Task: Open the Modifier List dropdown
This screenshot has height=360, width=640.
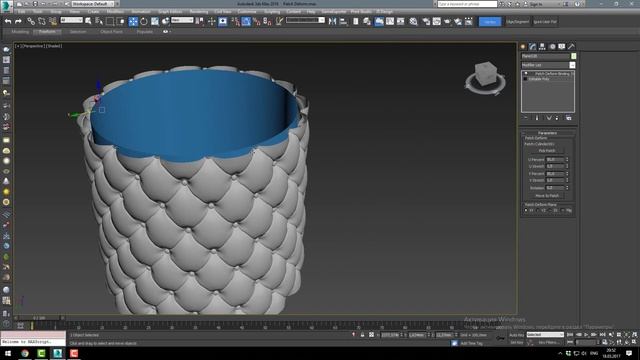Action: (x=548, y=65)
